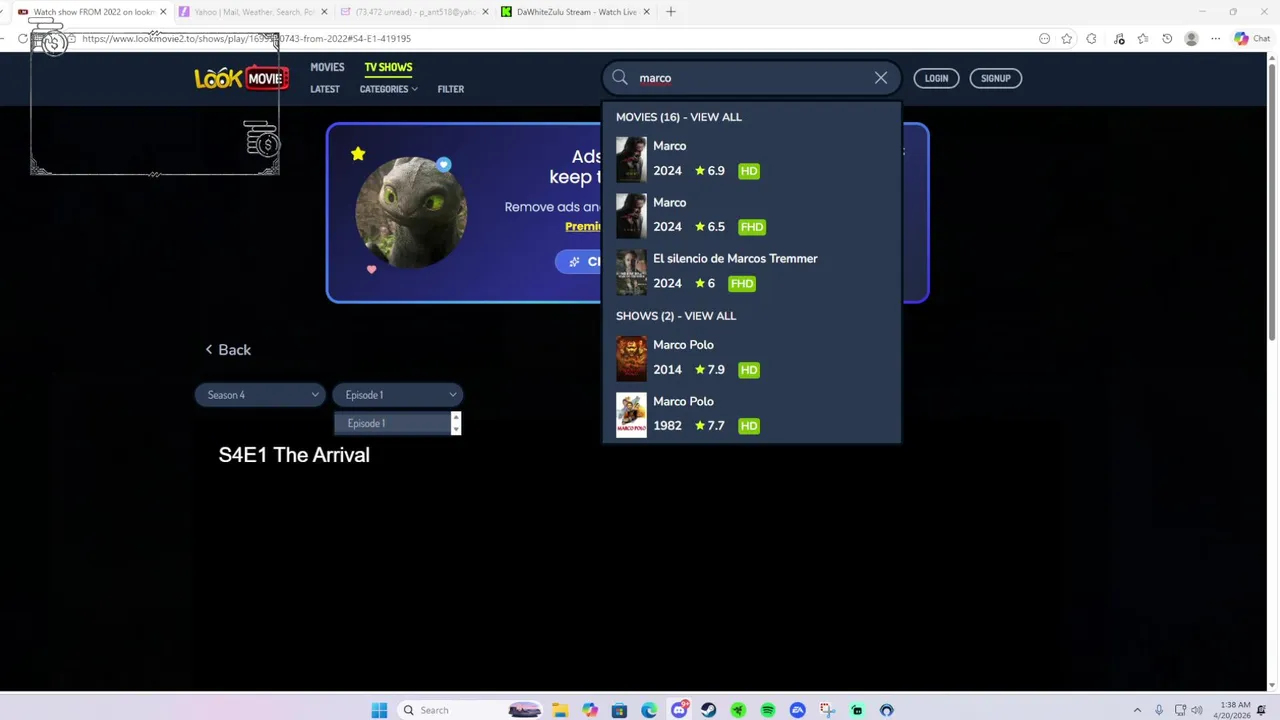
Task: Click the yellow star on the ad banner
Action: pos(358,154)
